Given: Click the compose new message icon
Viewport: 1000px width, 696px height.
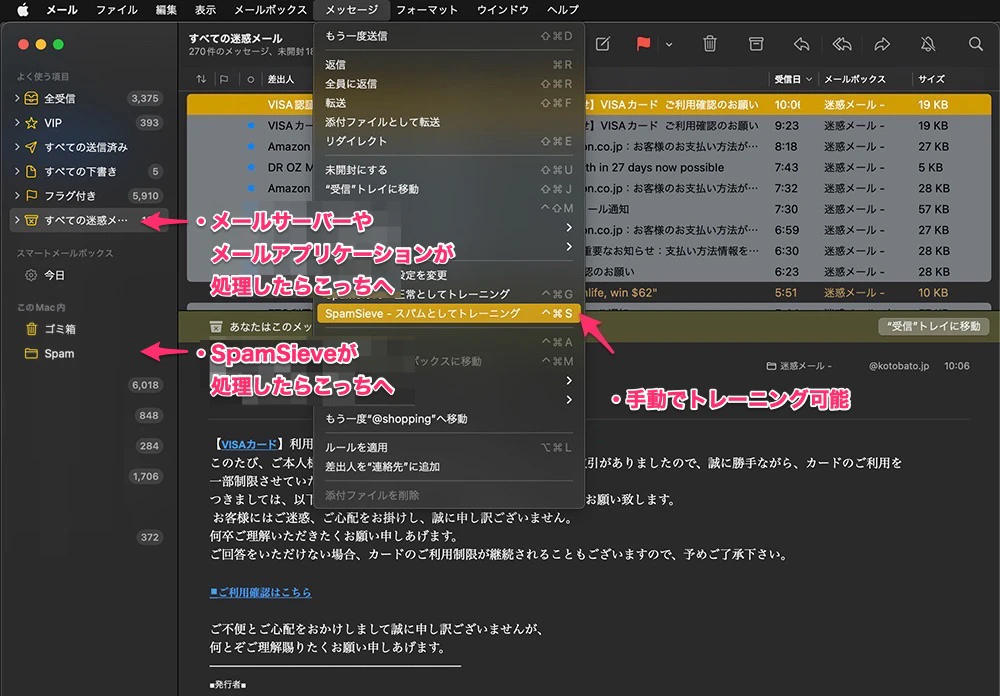Looking at the screenshot, I should tap(603, 44).
